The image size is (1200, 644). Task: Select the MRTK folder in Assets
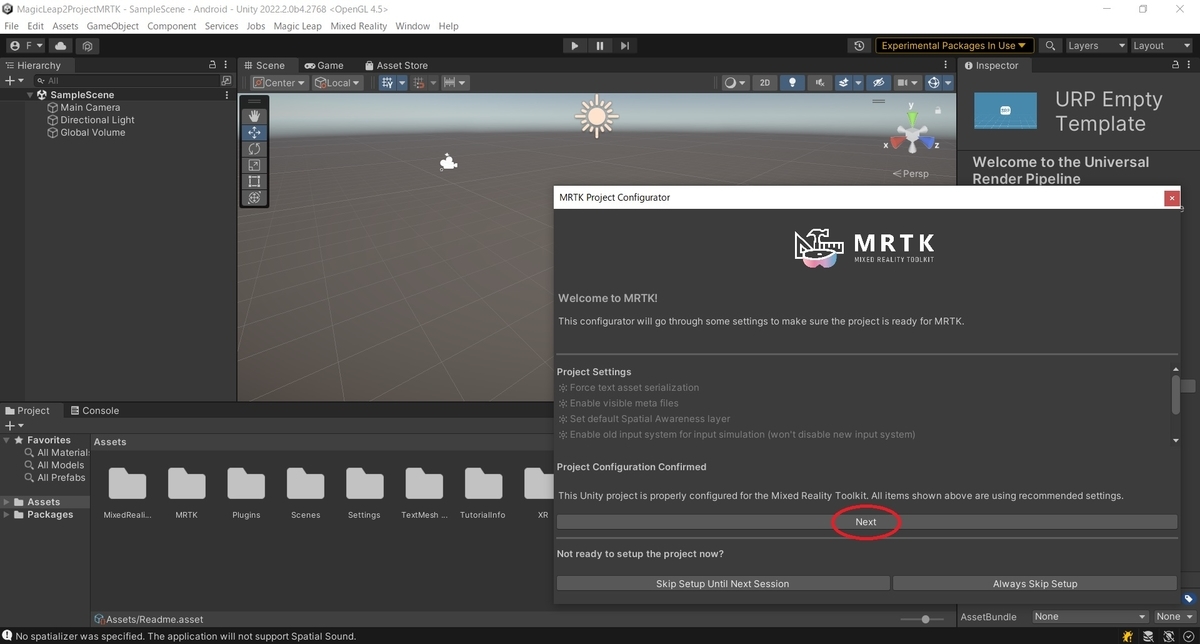tap(186, 493)
